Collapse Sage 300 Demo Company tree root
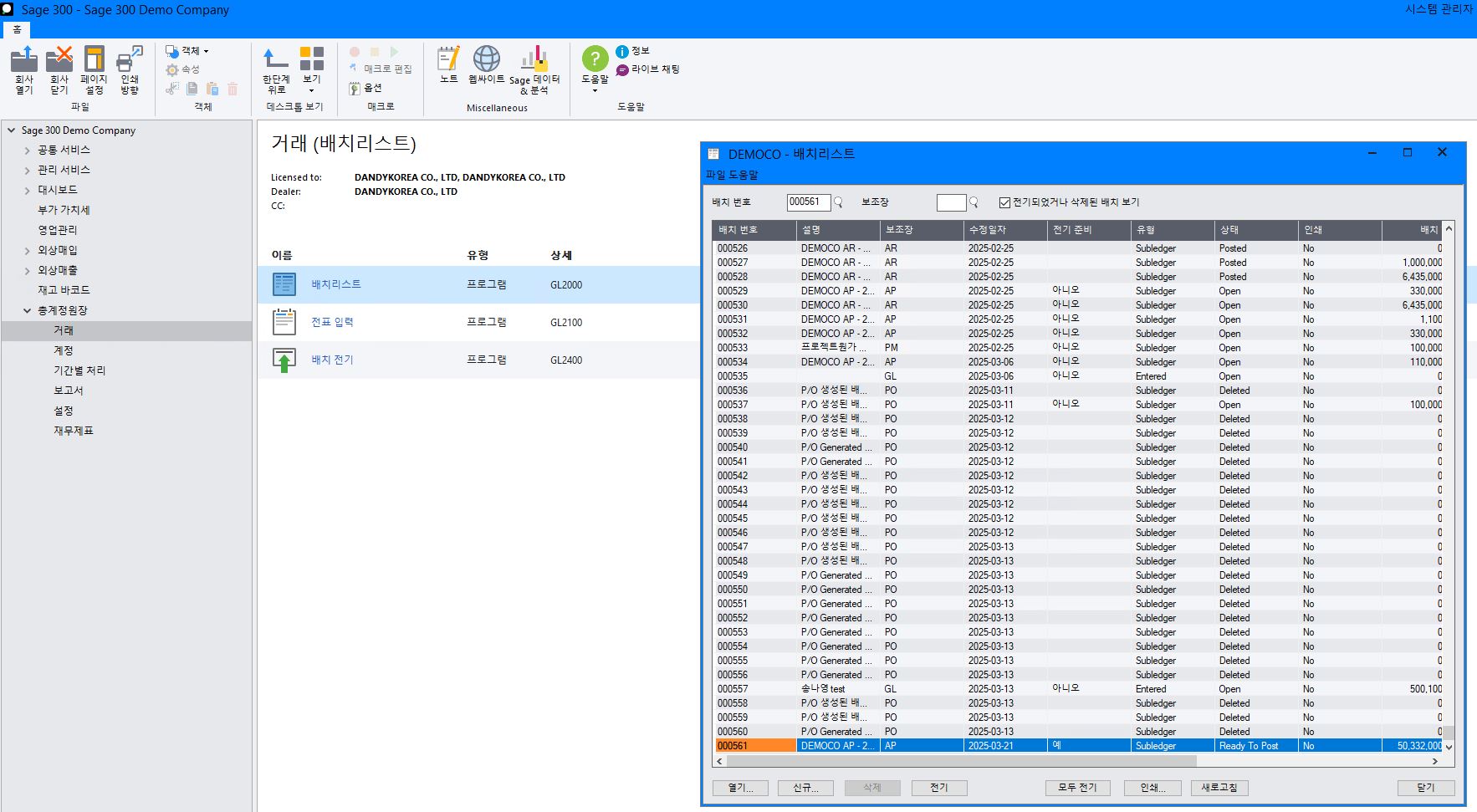The width and height of the screenshot is (1477, 812). [12, 130]
